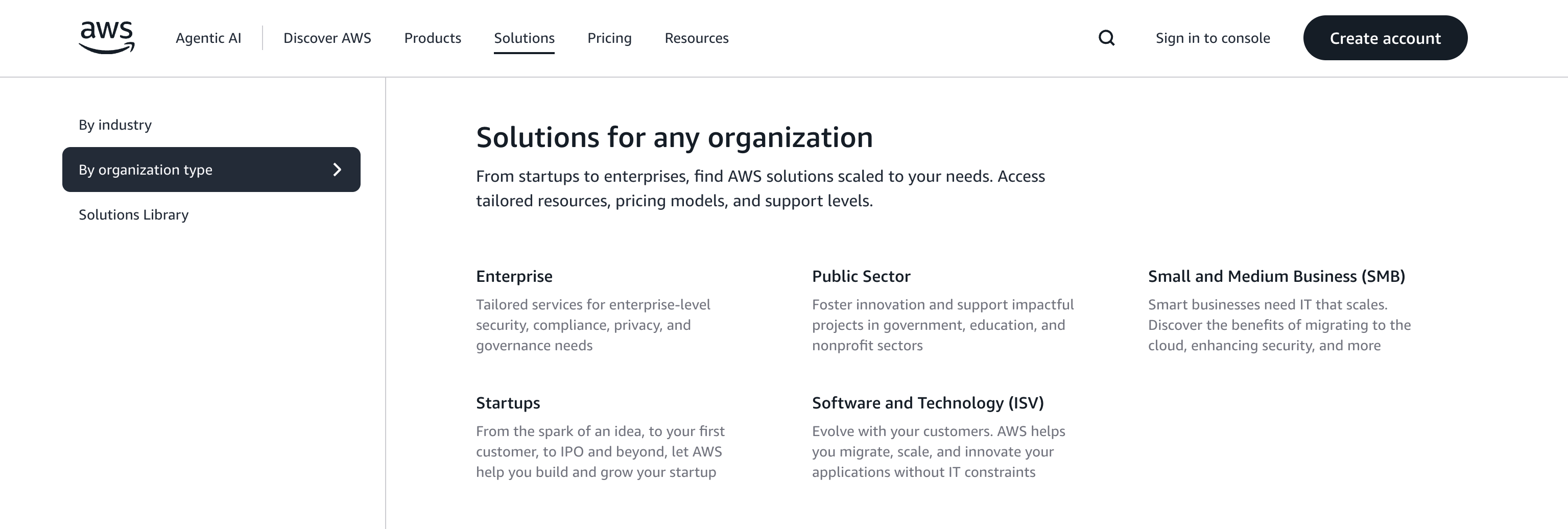Select the Solutions menu tab

point(524,38)
